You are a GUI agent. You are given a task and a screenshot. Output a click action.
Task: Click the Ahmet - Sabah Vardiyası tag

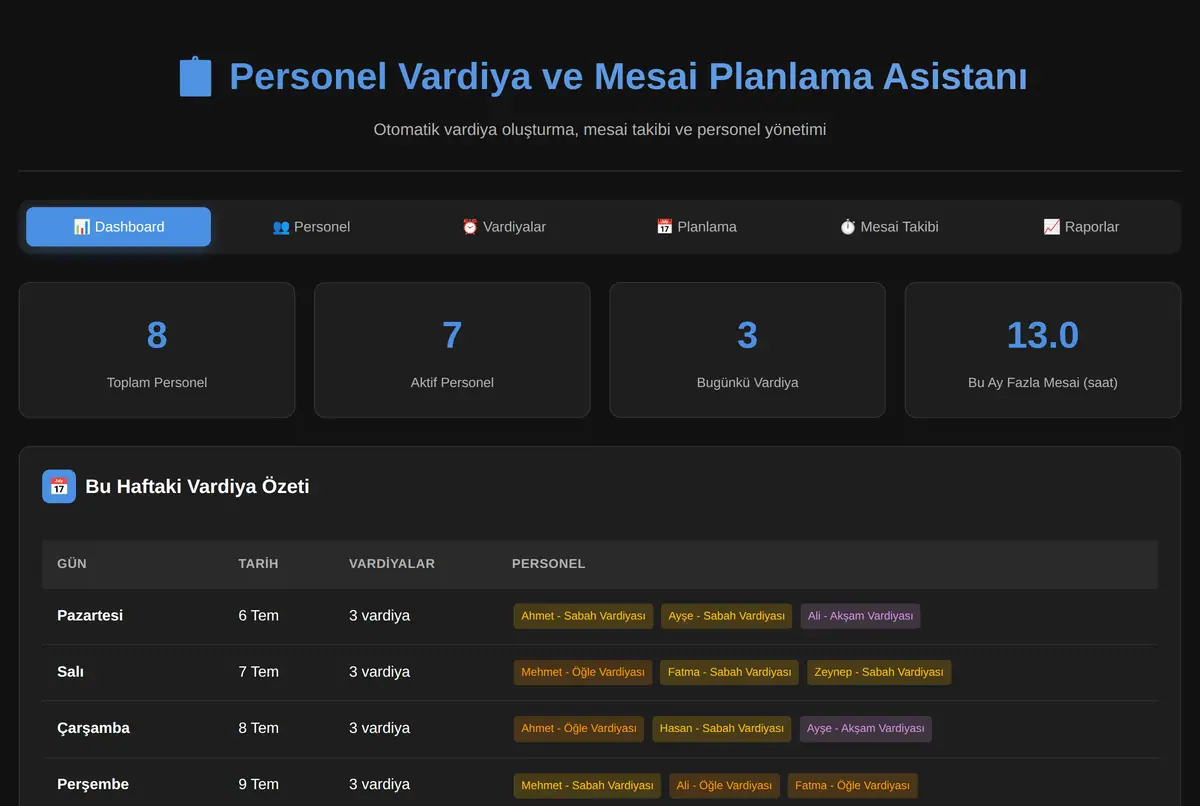(x=583, y=616)
